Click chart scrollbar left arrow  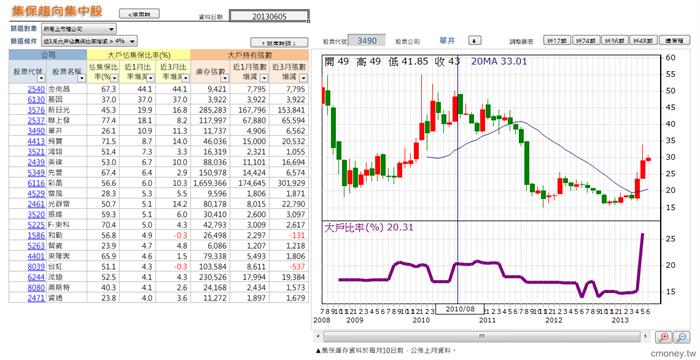pyautogui.click(x=317, y=336)
